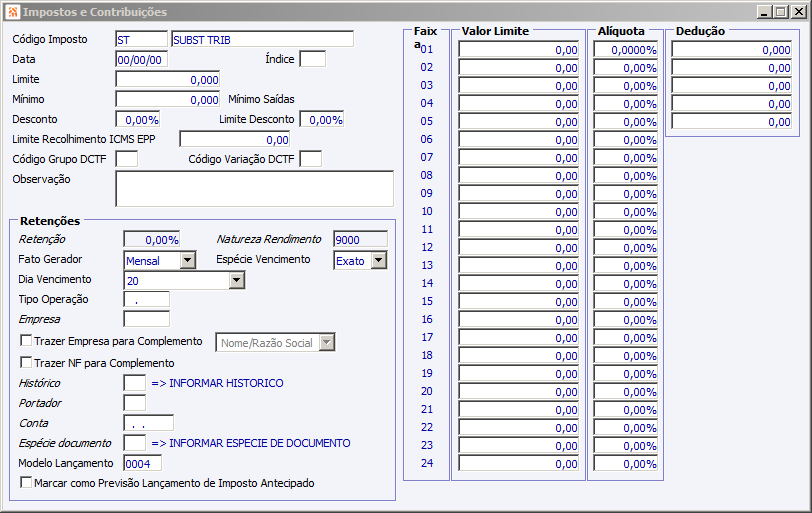
Task: Click the first Dedução field showing 0,000
Action: pos(732,49)
